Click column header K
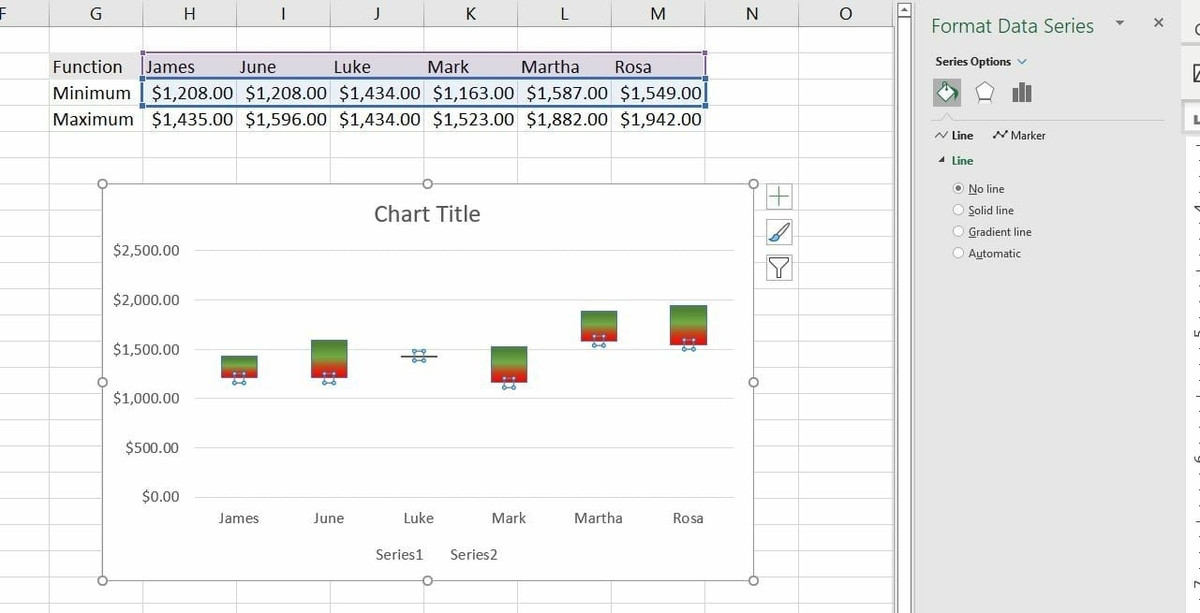Screen dimensions: 1200x613 click(x=470, y=13)
